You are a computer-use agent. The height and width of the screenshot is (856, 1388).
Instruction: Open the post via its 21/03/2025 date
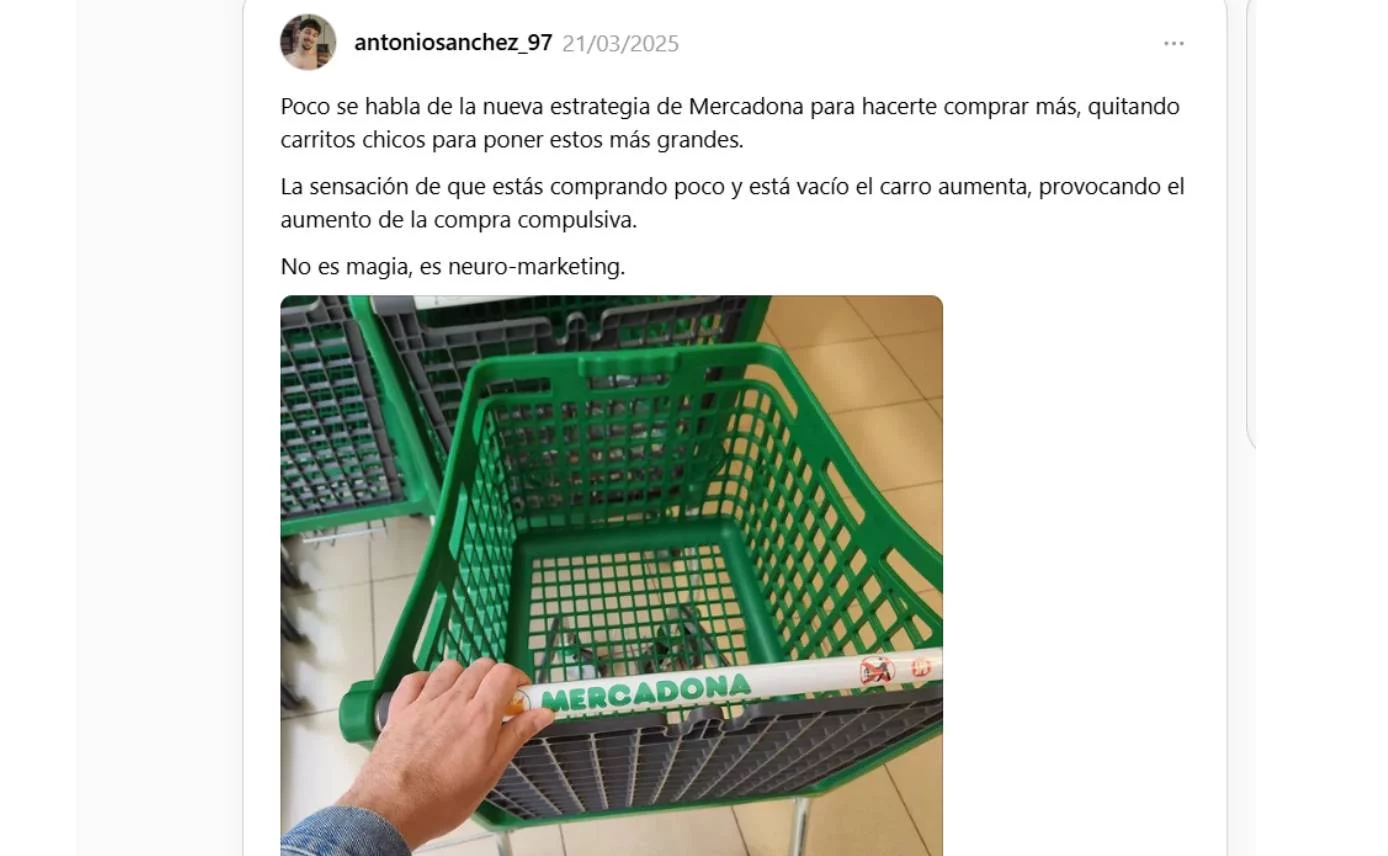[x=620, y=44]
